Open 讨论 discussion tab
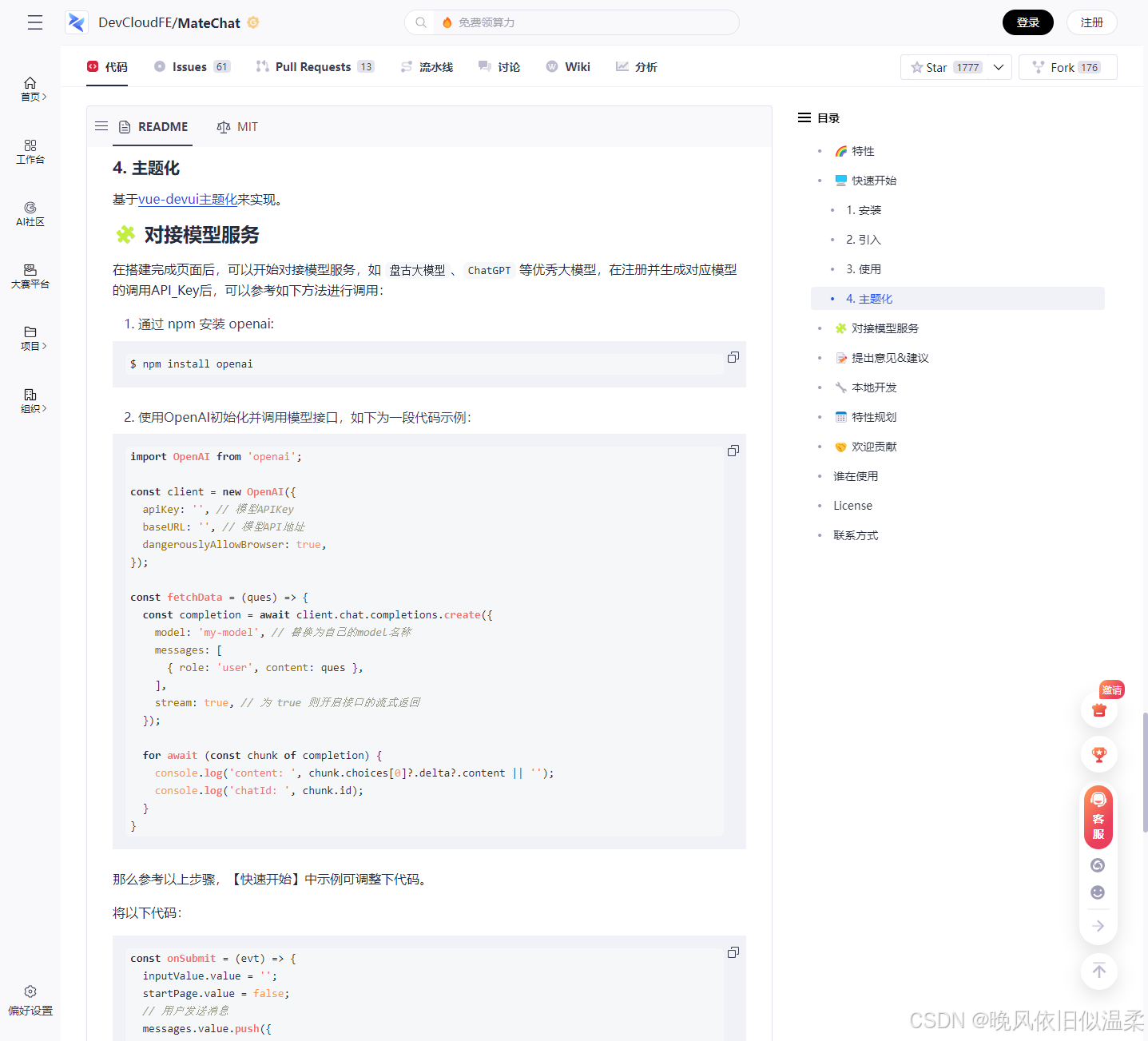Image resolution: width=1148 pixels, height=1041 pixels. 499,67
